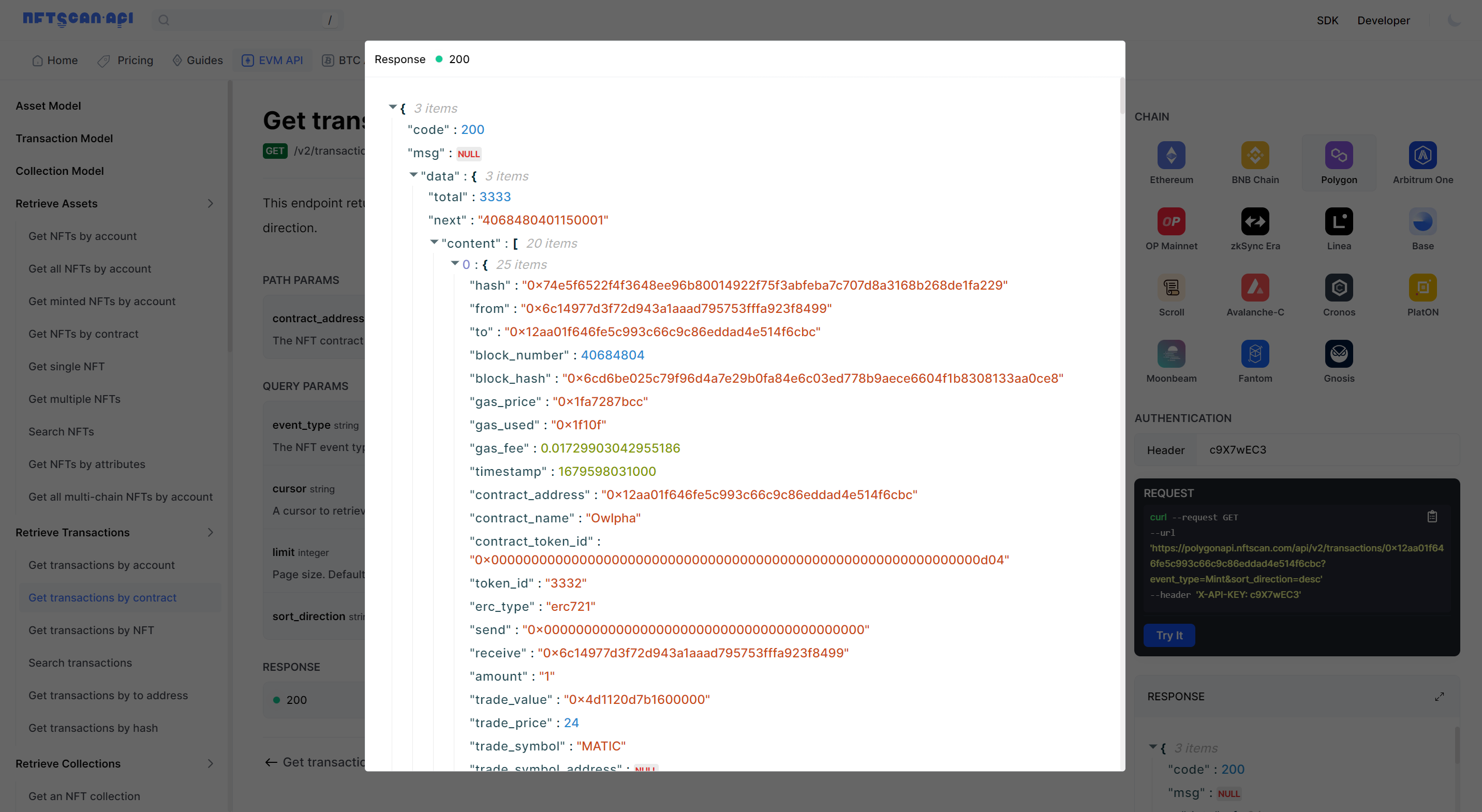Select the Gnosis chain icon
The height and width of the screenshot is (812, 1482).
(x=1339, y=354)
